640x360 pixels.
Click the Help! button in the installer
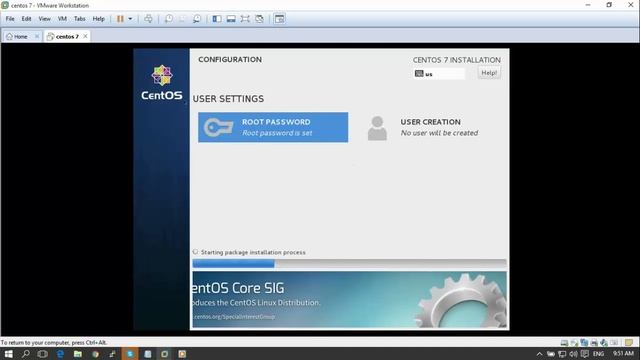[x=489, y=73]
